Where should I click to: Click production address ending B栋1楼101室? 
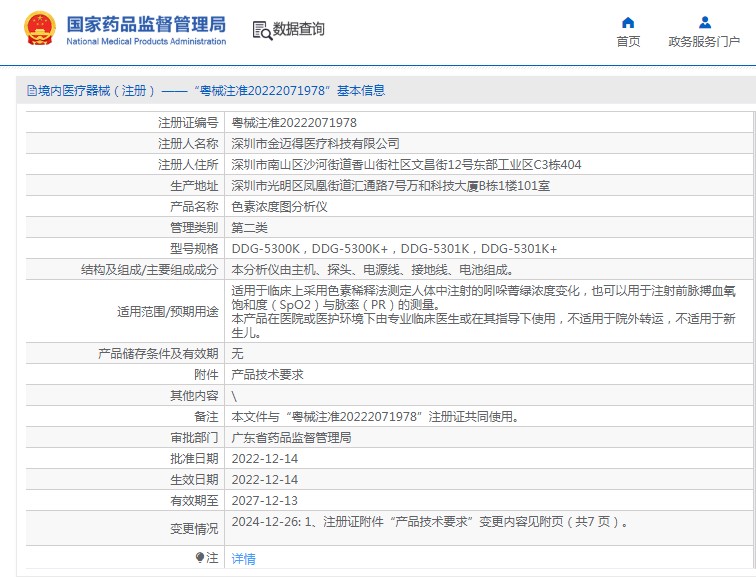(391, 186)
